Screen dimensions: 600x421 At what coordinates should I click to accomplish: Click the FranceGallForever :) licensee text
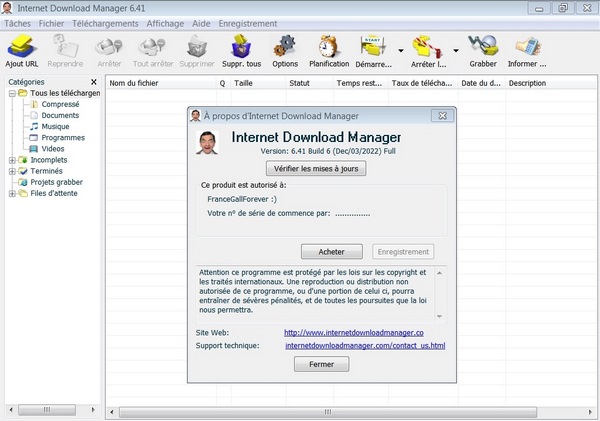click(x=242, y=199)
